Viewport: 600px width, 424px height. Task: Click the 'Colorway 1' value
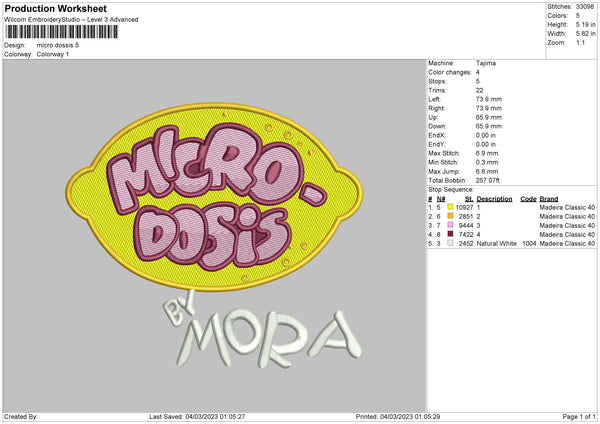coord(53,54)
